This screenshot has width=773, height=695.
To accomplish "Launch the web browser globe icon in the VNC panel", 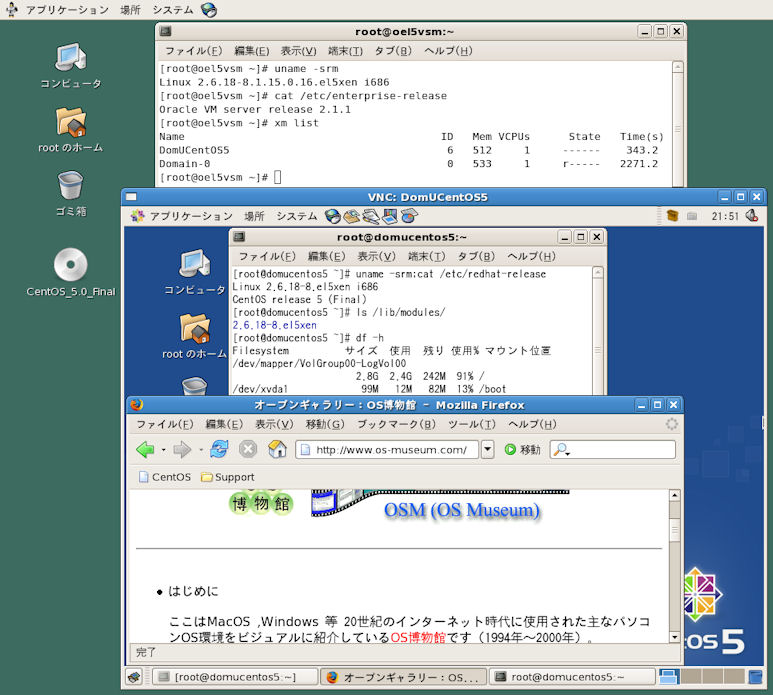I will click(333, 216).
